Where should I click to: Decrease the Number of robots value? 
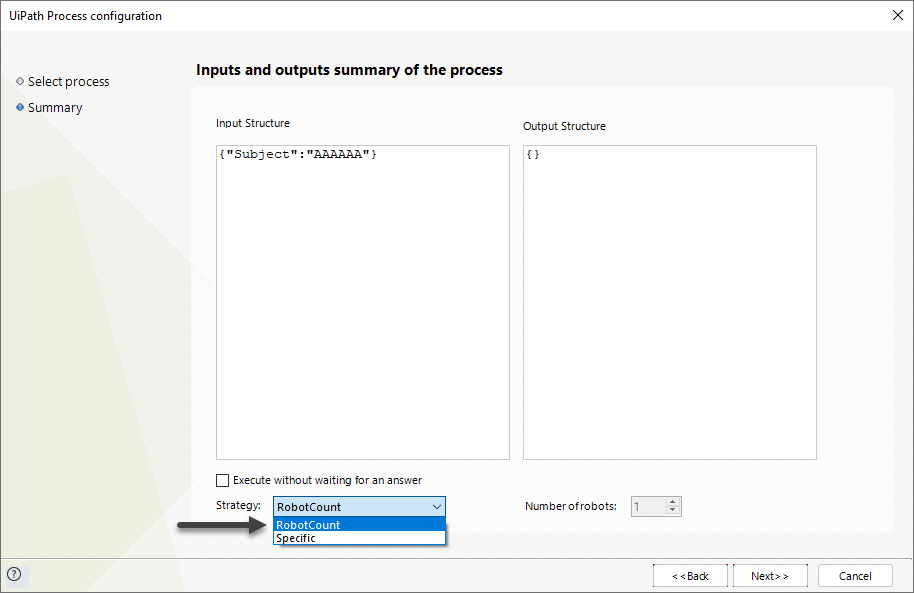(673, 511)
